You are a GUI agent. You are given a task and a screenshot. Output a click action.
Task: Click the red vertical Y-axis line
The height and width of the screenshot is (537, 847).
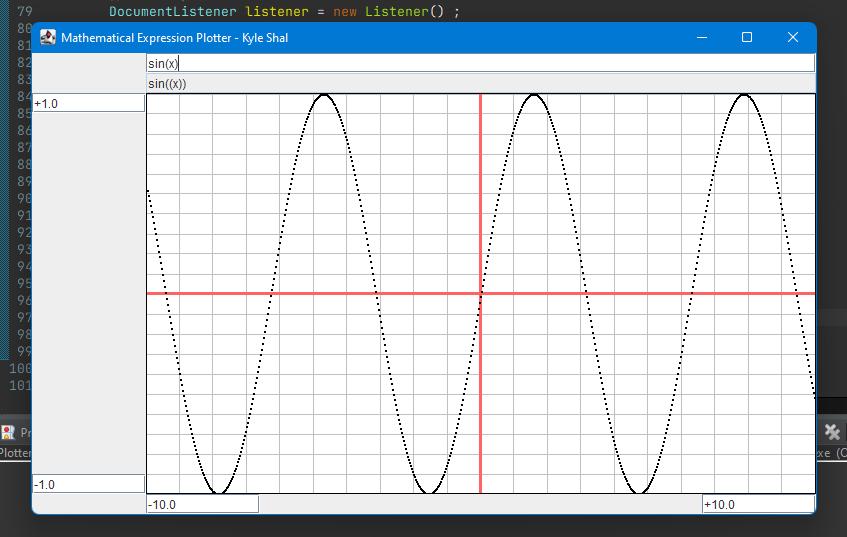481,200
